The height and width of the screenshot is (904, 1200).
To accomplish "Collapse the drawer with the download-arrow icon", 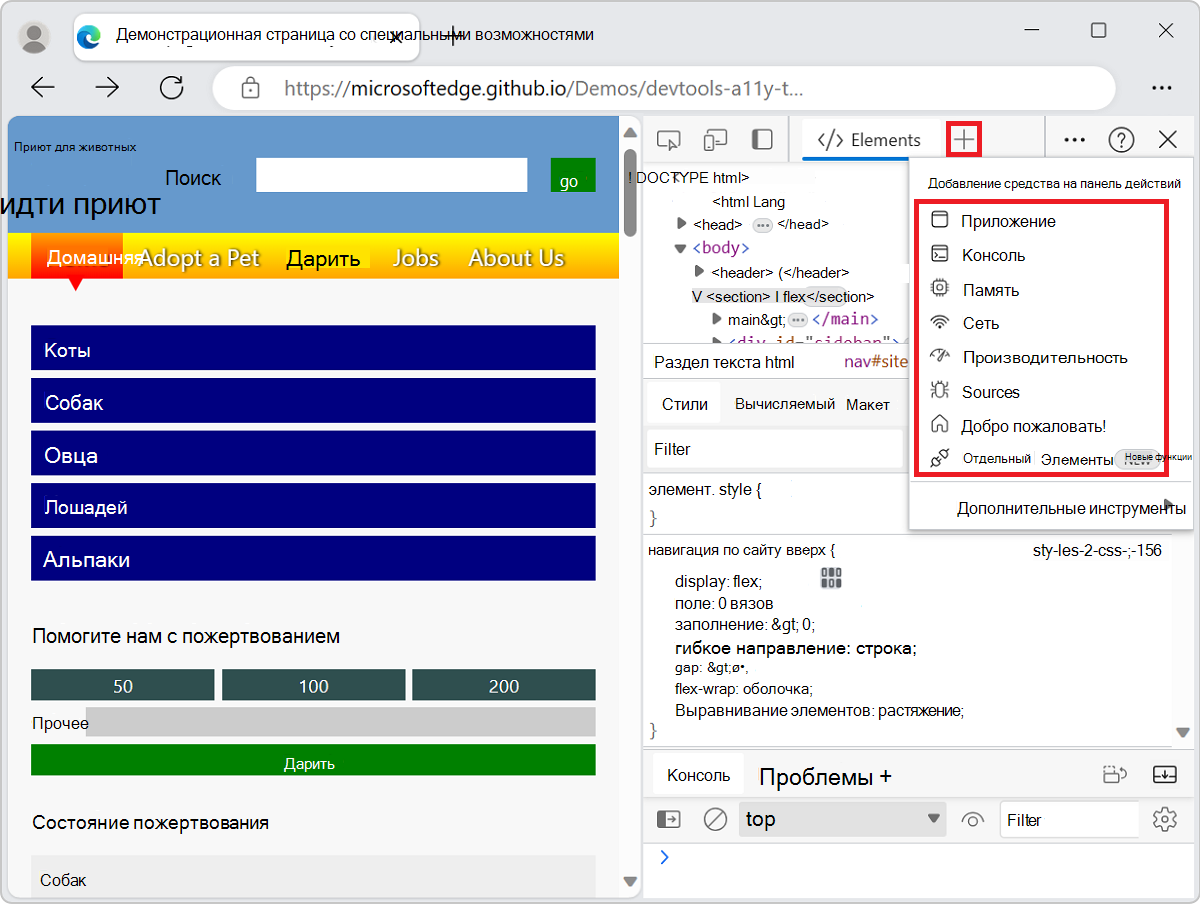I will click(x=1164, y=775).
